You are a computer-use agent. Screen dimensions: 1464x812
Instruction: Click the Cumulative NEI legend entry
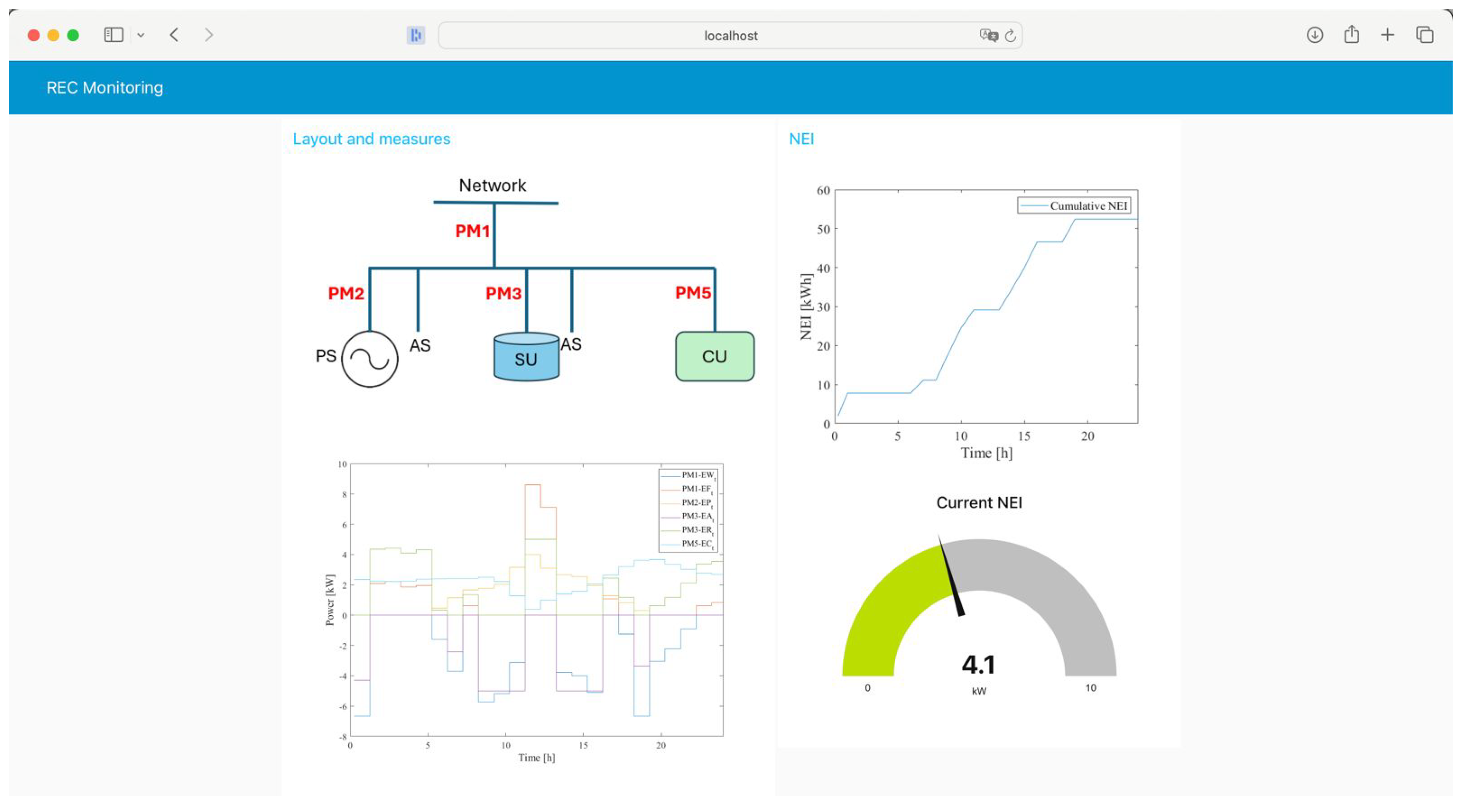click(x=1074, y=206)
